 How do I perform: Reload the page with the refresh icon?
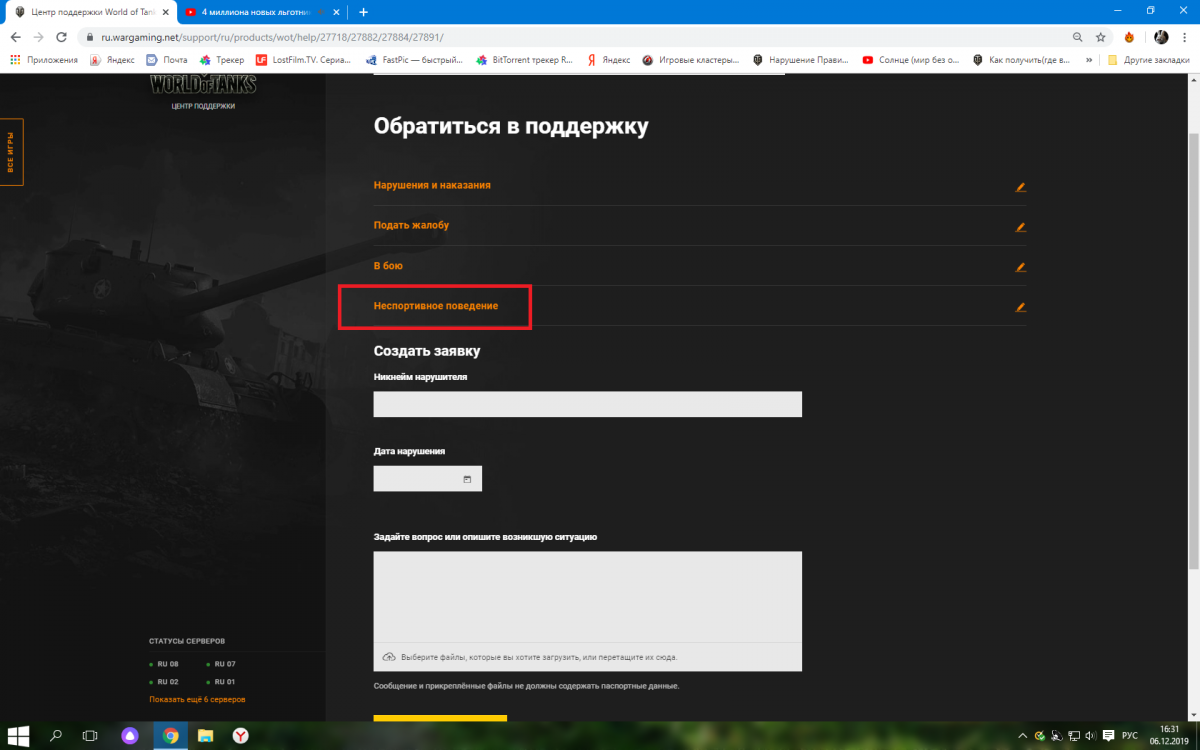coord(63,37)
